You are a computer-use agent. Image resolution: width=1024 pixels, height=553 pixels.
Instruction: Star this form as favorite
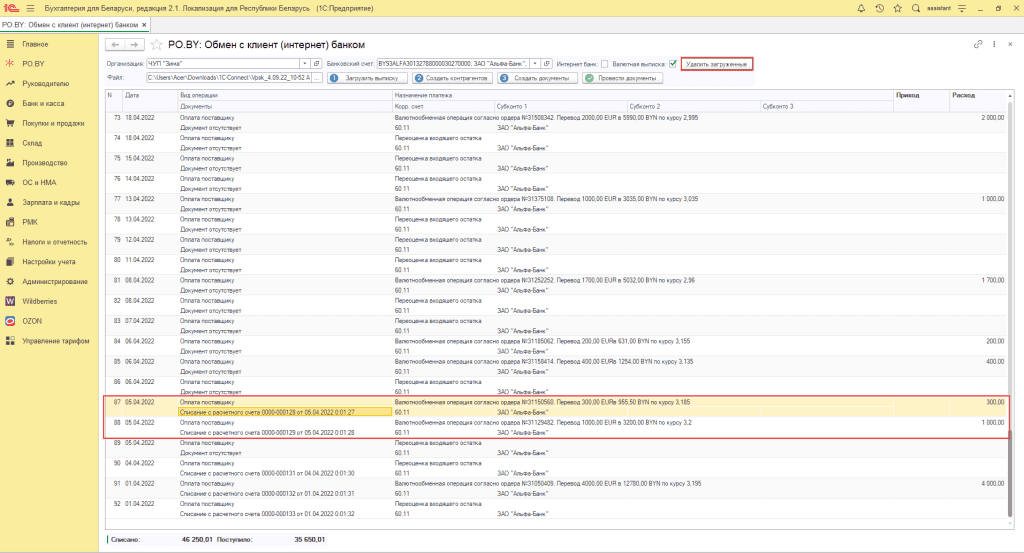coord(157,45)
